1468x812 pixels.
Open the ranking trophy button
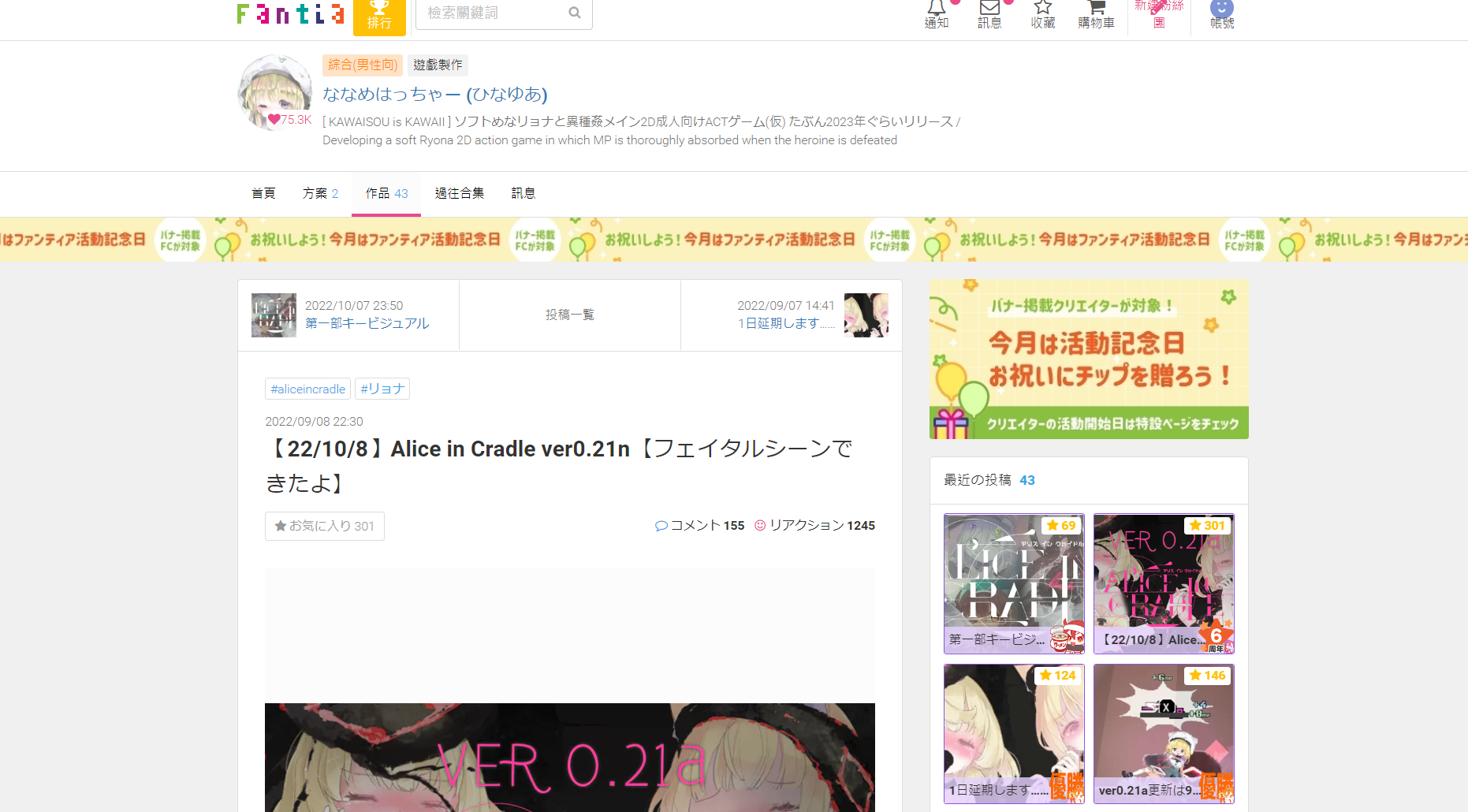click(379, 15)
